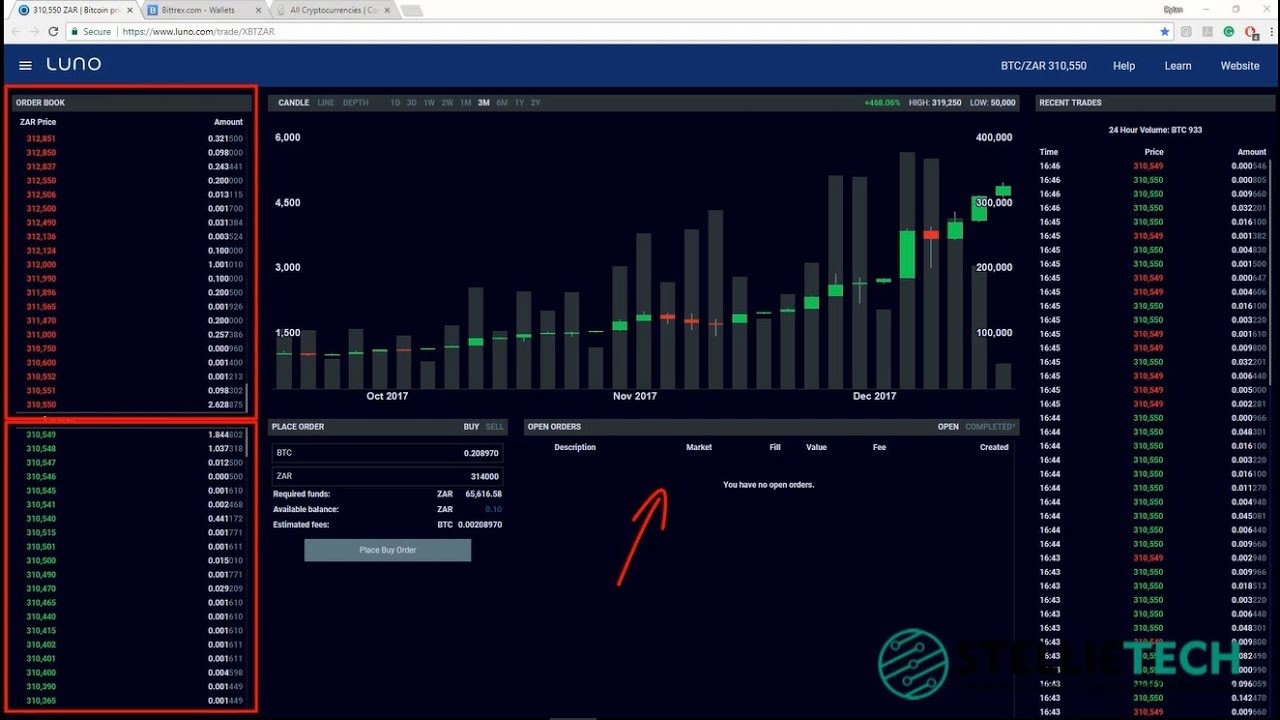Set chart range to 3D
This screenshot has width=1280, height=720.
click(411, 103)
